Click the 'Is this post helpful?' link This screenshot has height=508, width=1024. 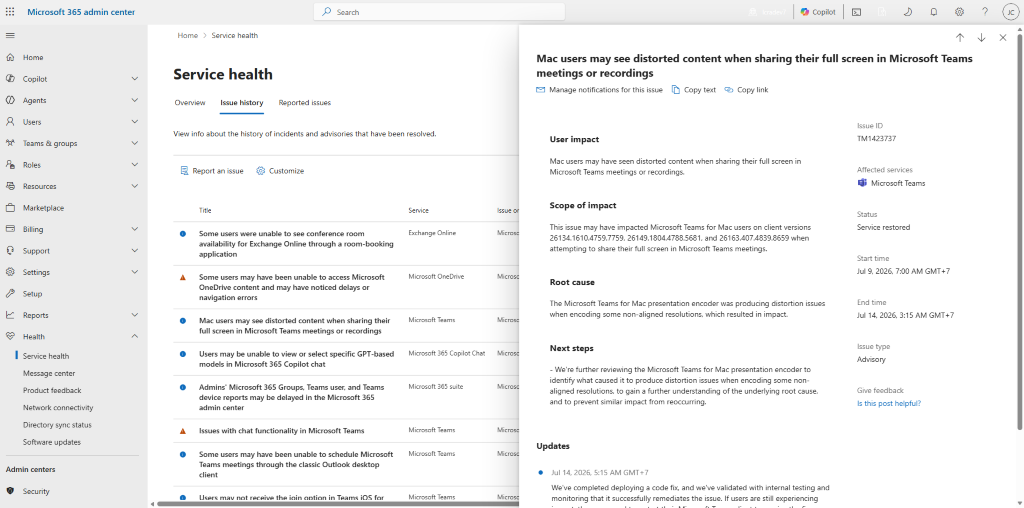tap(889, 404)
